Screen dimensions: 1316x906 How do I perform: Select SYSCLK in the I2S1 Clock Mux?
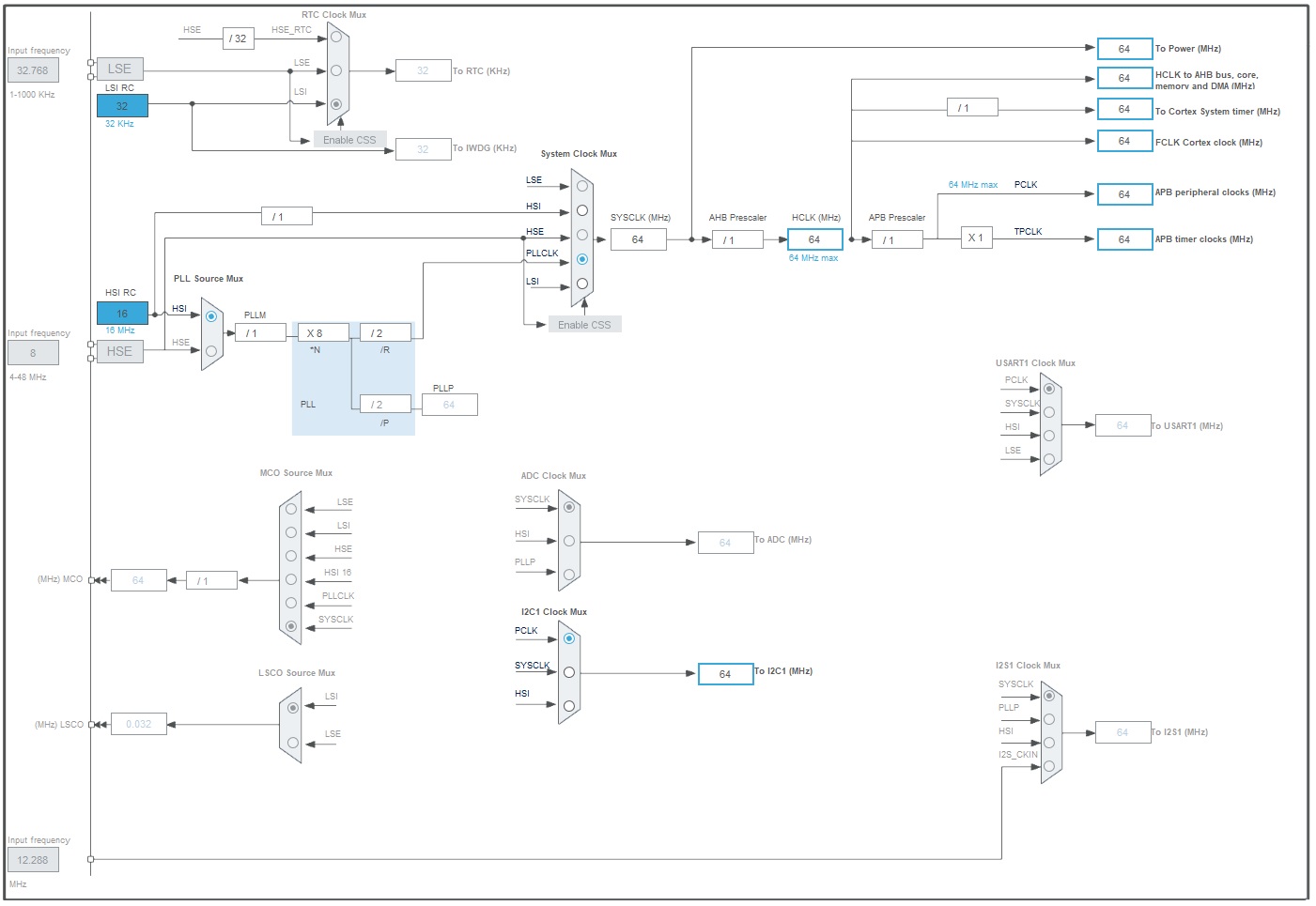click(1049, 696)
